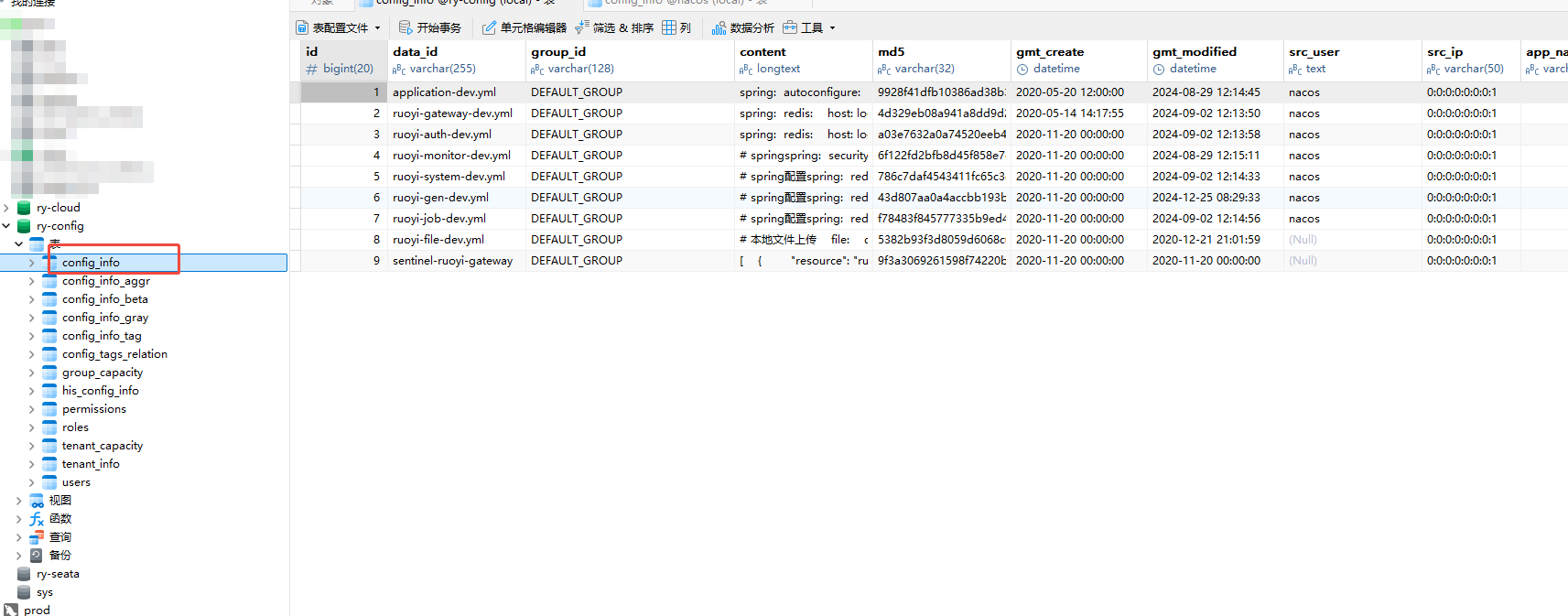Collapse the 表 tables folder
1568x616 pixels.
(x=19, y=244)
